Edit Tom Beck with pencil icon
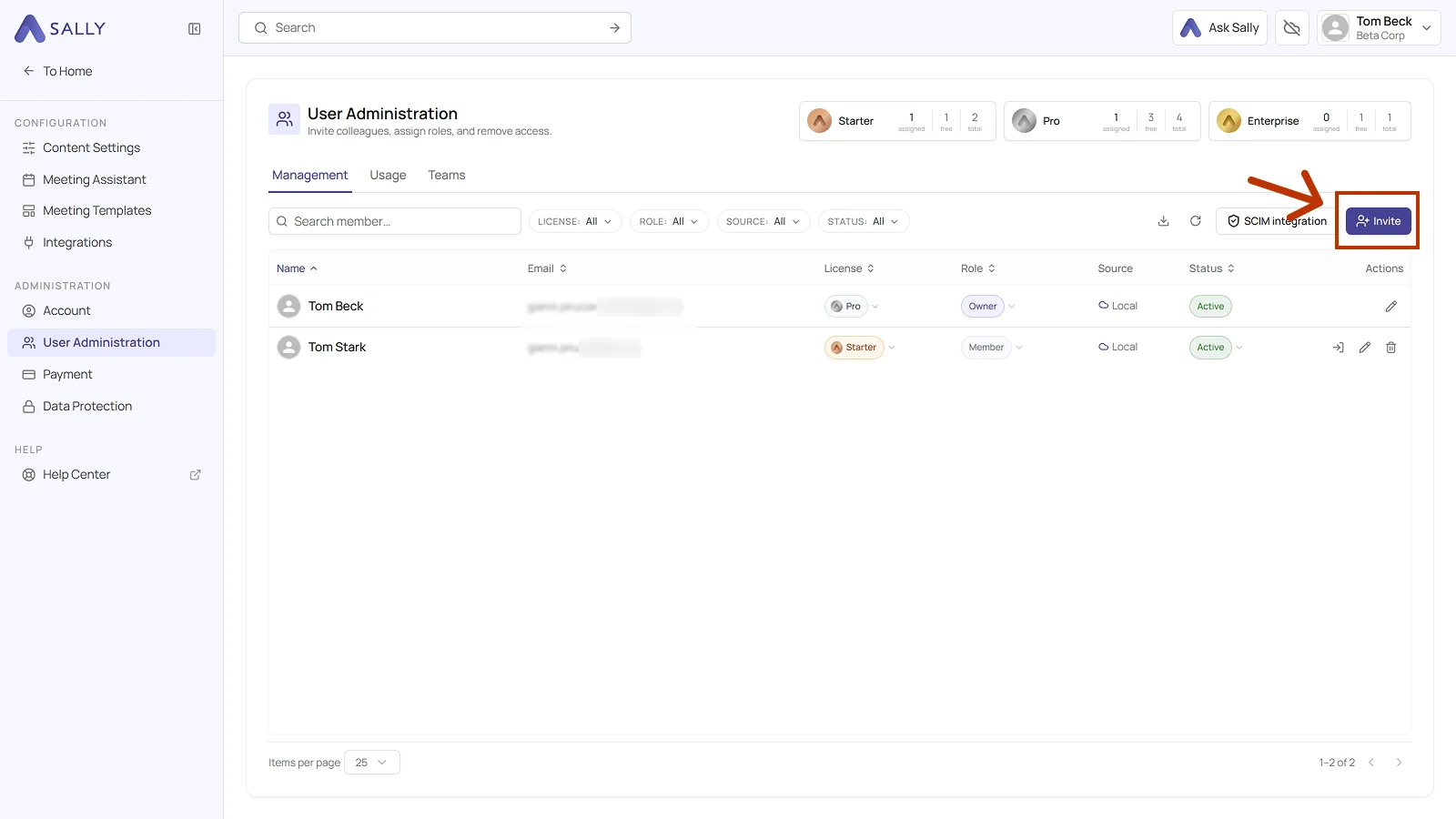The width and height of the screenshot is (1456, 819). (1390, 307)
